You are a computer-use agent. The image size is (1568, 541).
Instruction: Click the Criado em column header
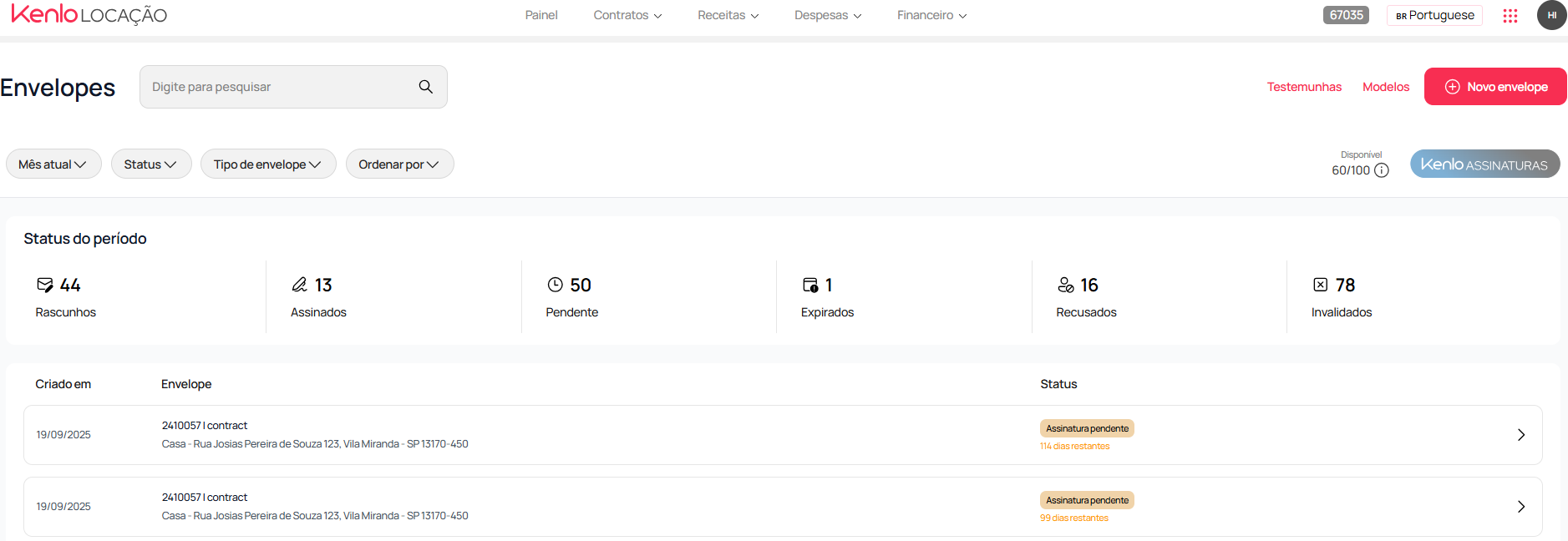click(63, 384)
